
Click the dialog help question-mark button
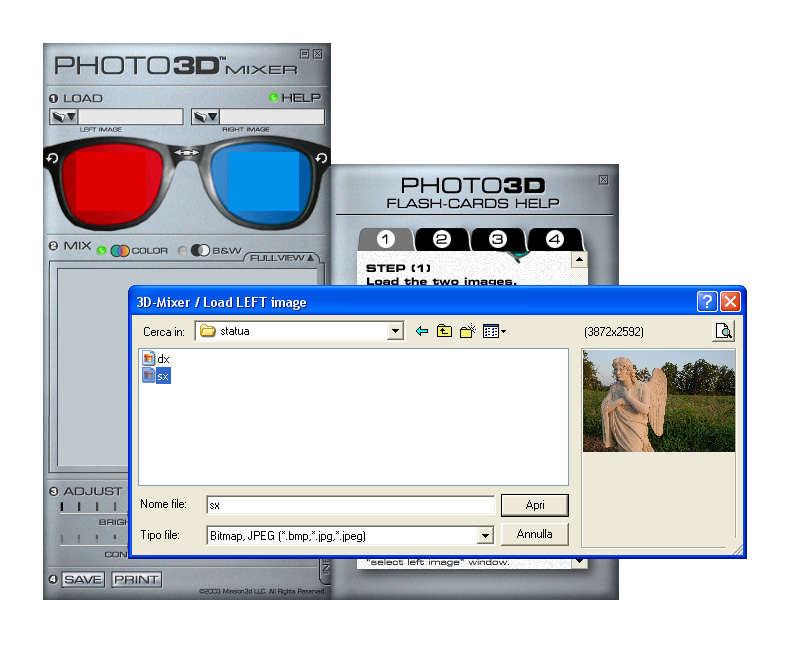click(707, 301)
